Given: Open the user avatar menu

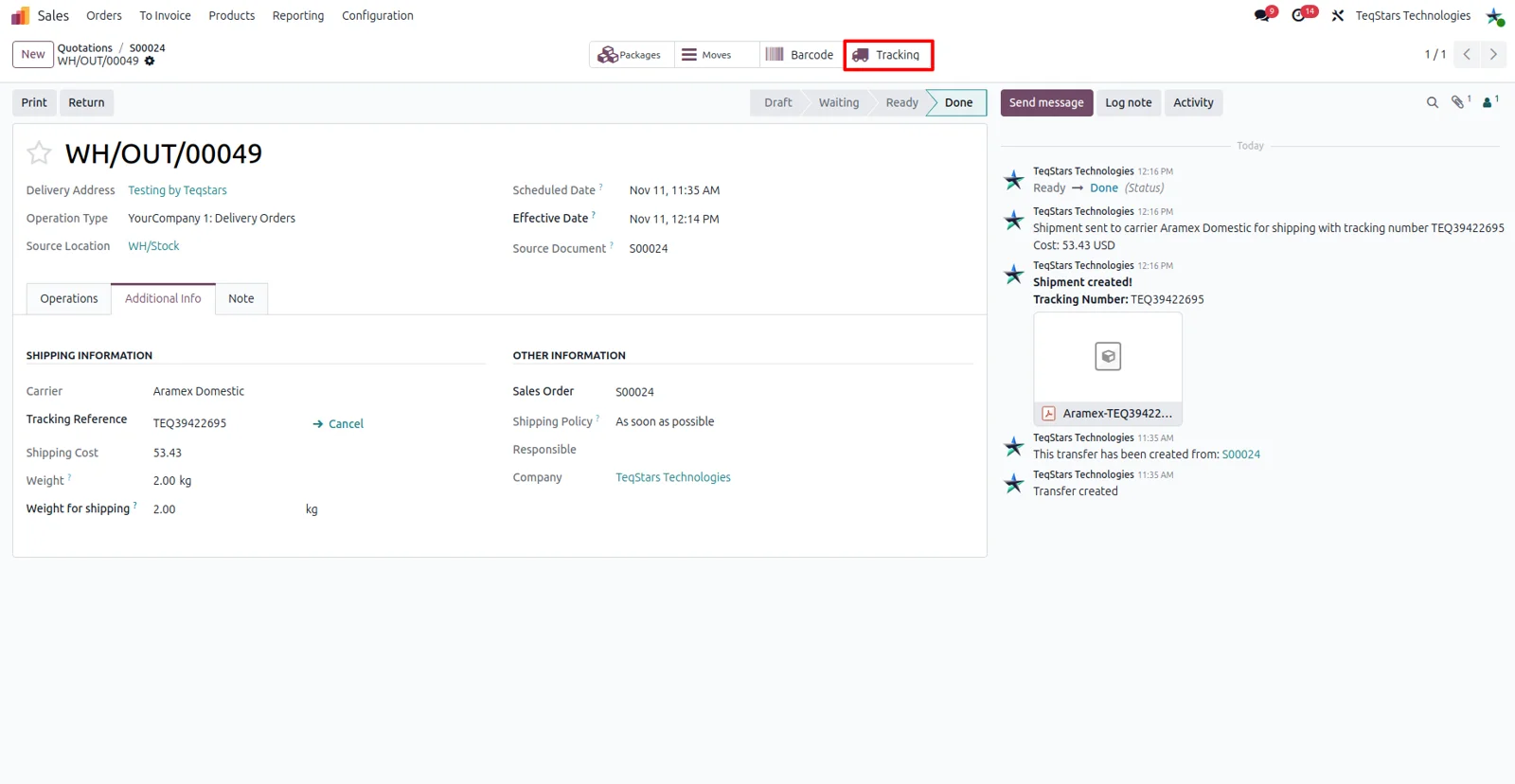Looking at the screenshot, I should (1494, 16).
